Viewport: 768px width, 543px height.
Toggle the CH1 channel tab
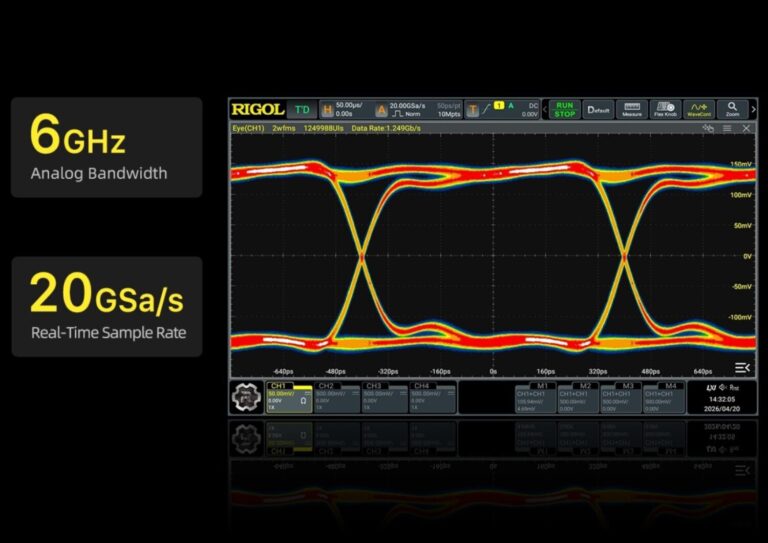(289, 398)
